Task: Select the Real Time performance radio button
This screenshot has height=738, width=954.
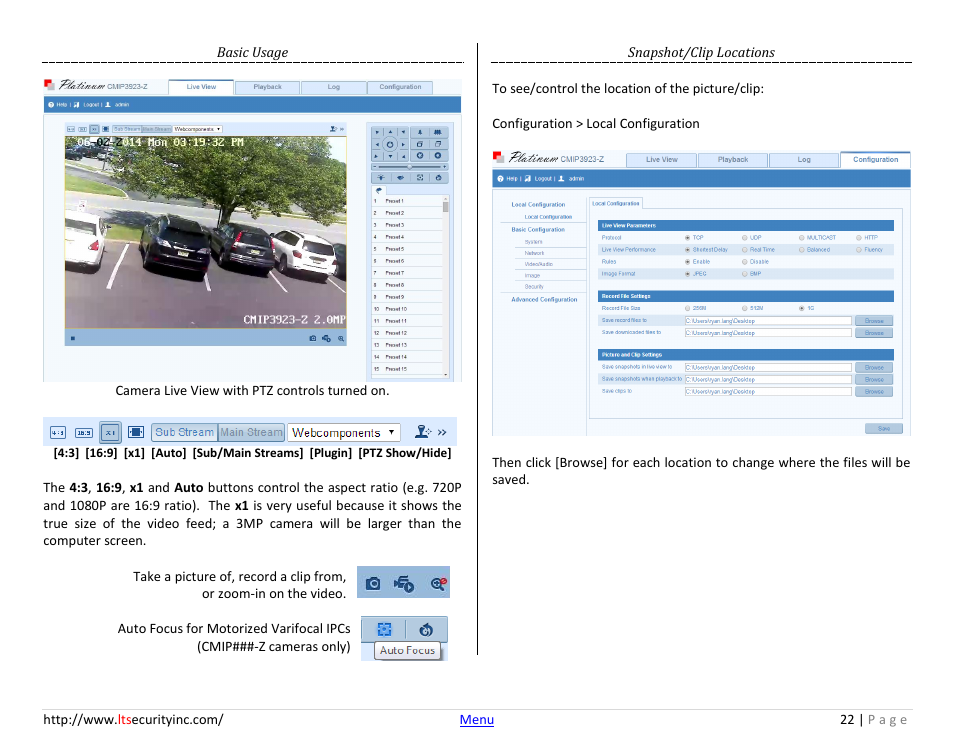Action: [745, 249]
